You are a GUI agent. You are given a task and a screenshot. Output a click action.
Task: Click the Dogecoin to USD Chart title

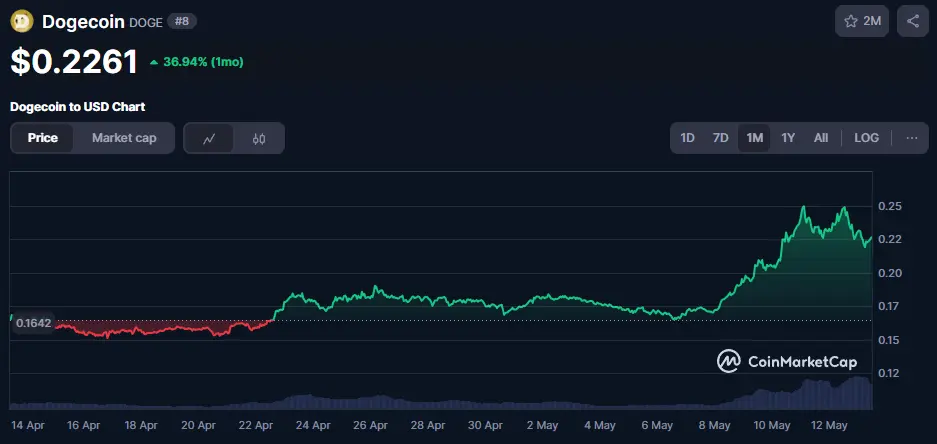tap(78, 107)
